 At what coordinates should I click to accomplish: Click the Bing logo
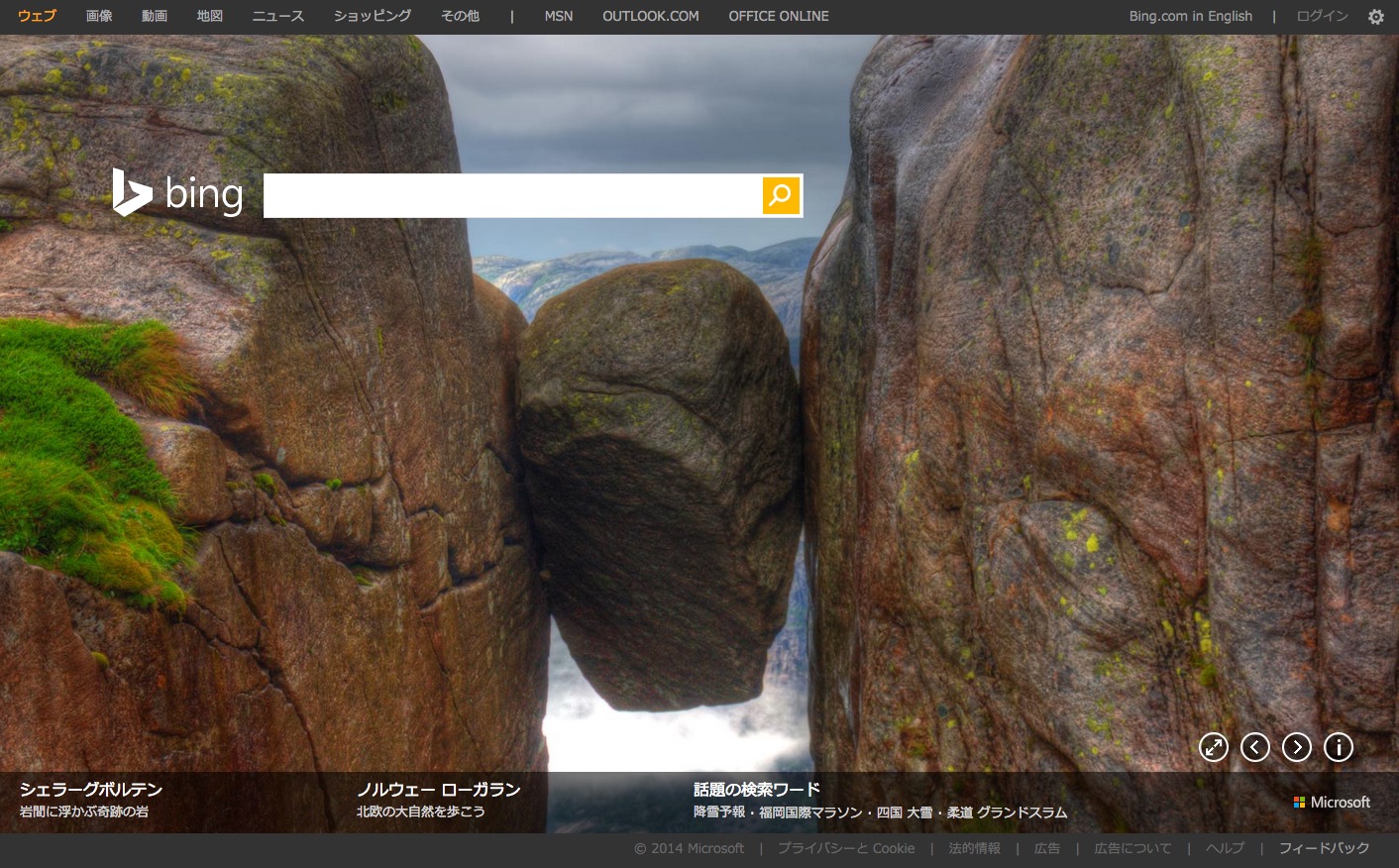(178, 193)
